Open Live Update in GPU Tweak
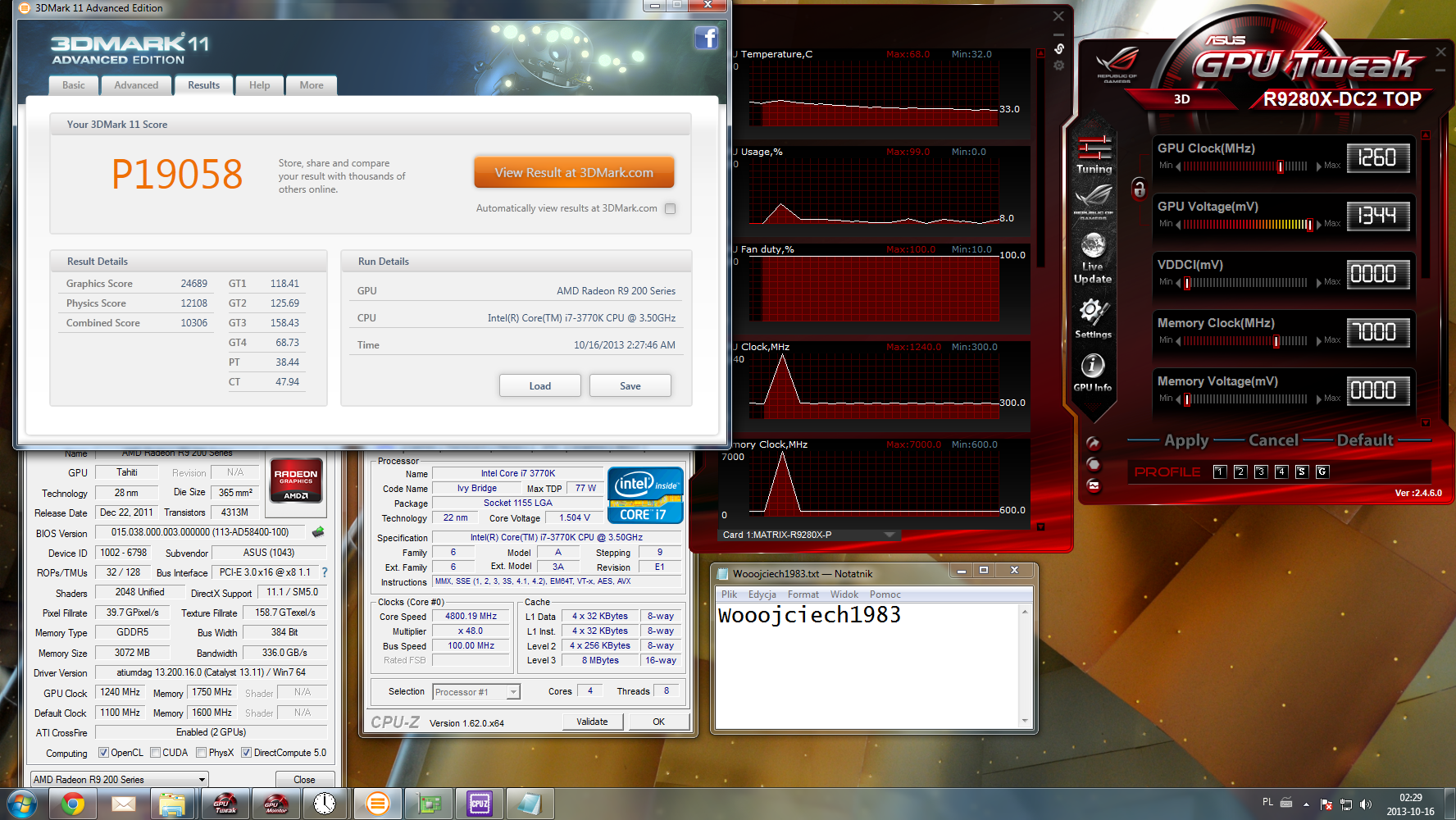1456x820 pixels. tap(1093, 257)
